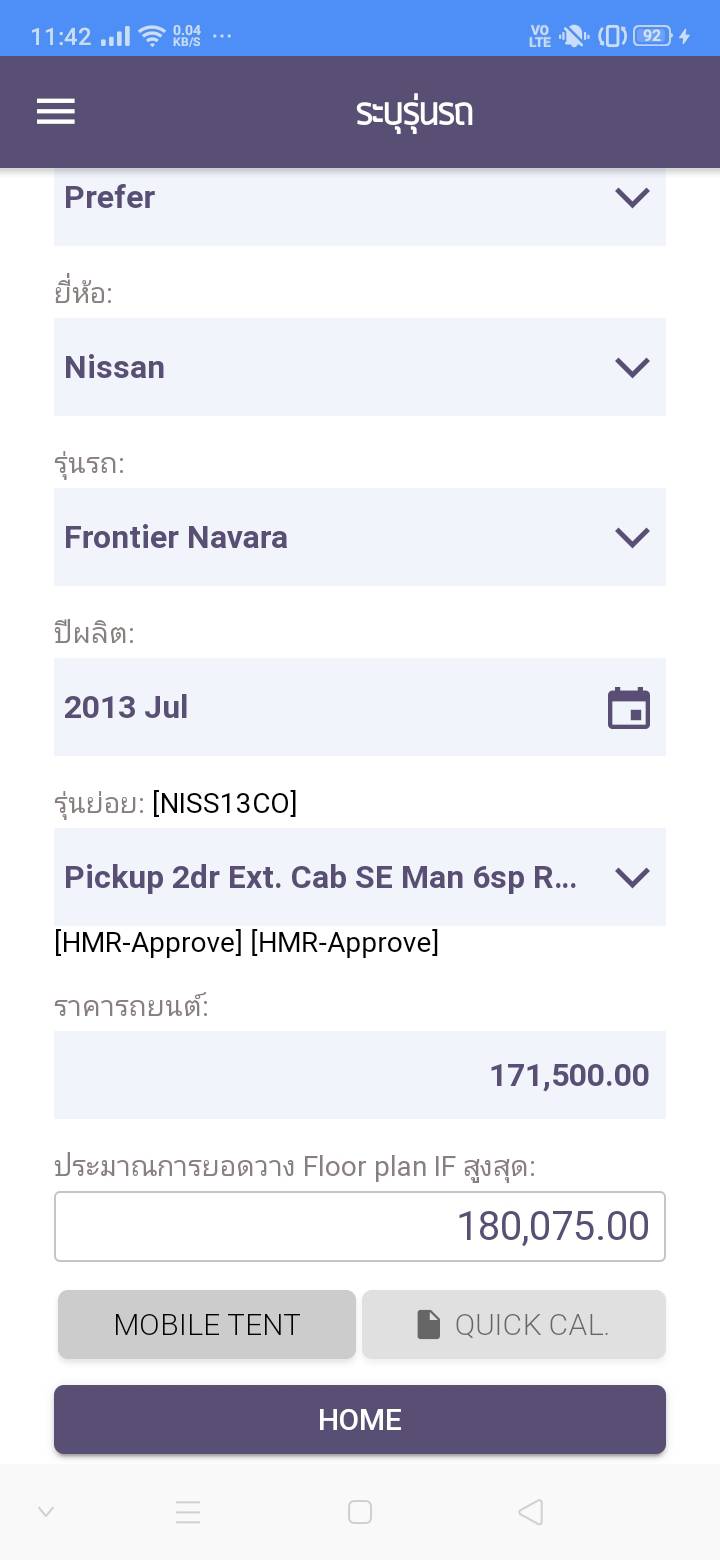The height and width of the screenshot is (1560, 720).
Task: Click the Floor plan IF amount field
Action: pyautogui.click(x=360, y=1226)
